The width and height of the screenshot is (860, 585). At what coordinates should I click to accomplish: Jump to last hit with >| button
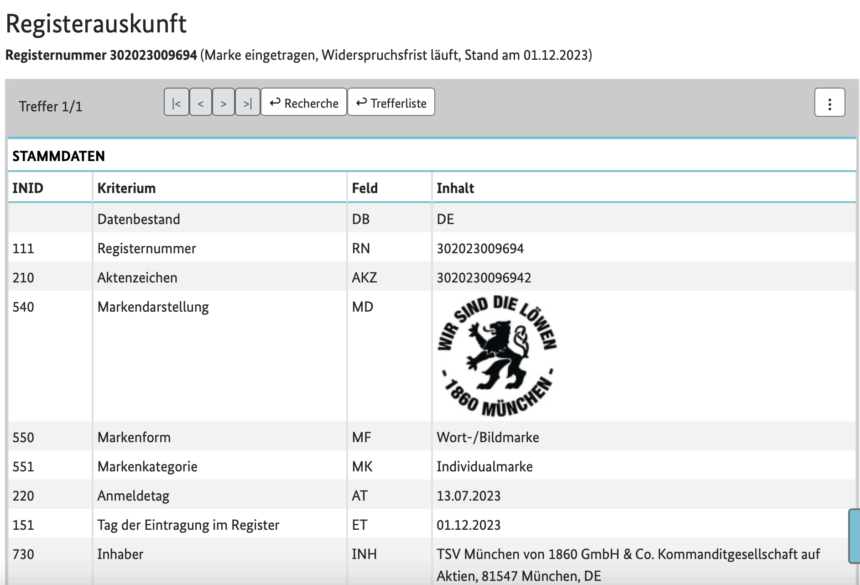click(247, 103)
